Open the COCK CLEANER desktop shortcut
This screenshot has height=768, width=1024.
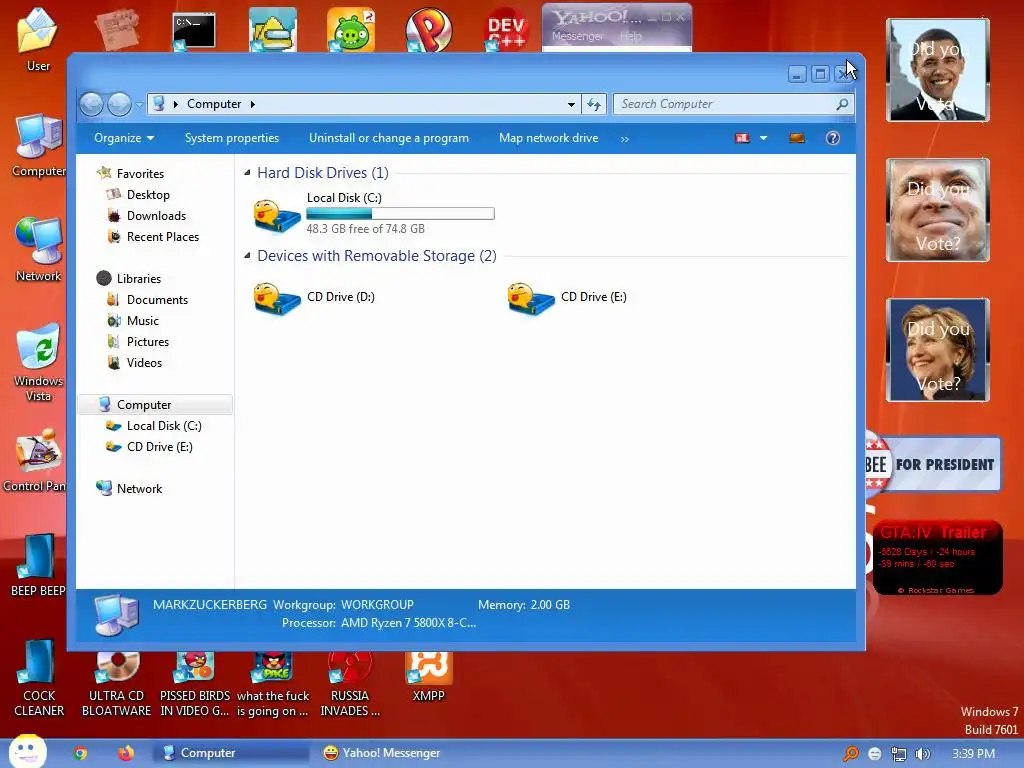tap(39, 678)
